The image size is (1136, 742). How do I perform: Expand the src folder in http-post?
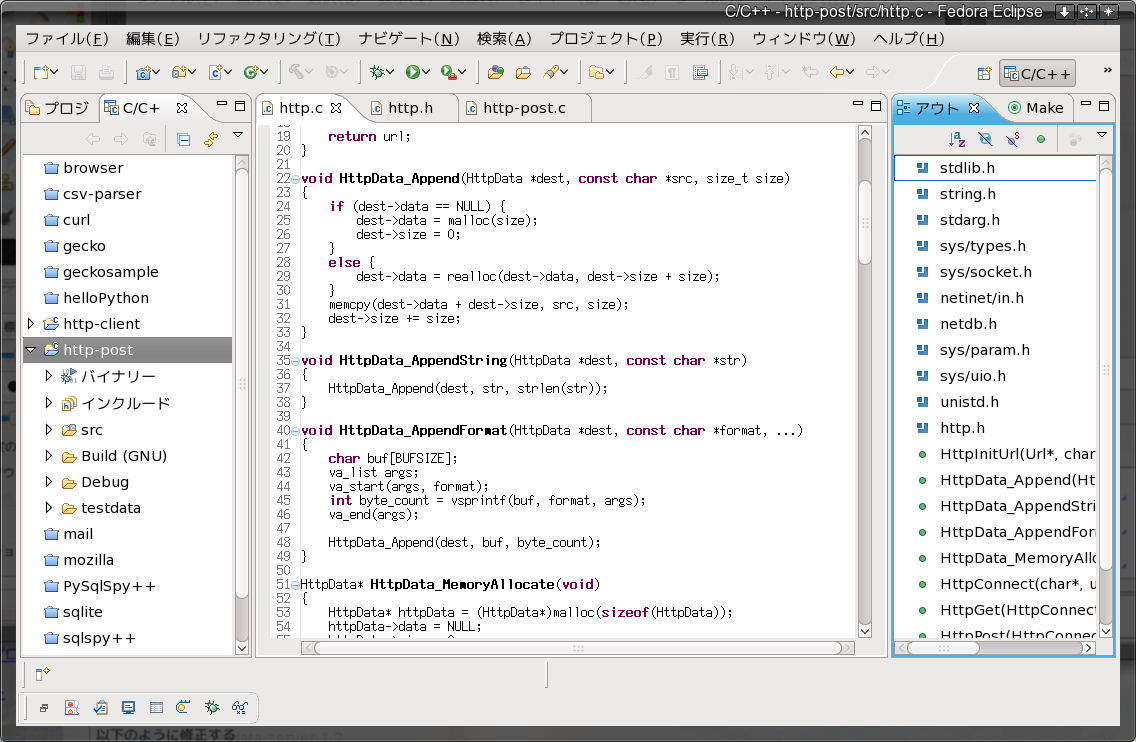49,430
